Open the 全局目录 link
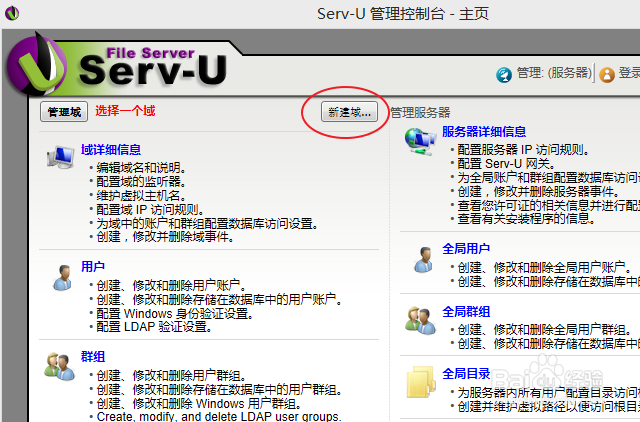 tap(466, 373)
